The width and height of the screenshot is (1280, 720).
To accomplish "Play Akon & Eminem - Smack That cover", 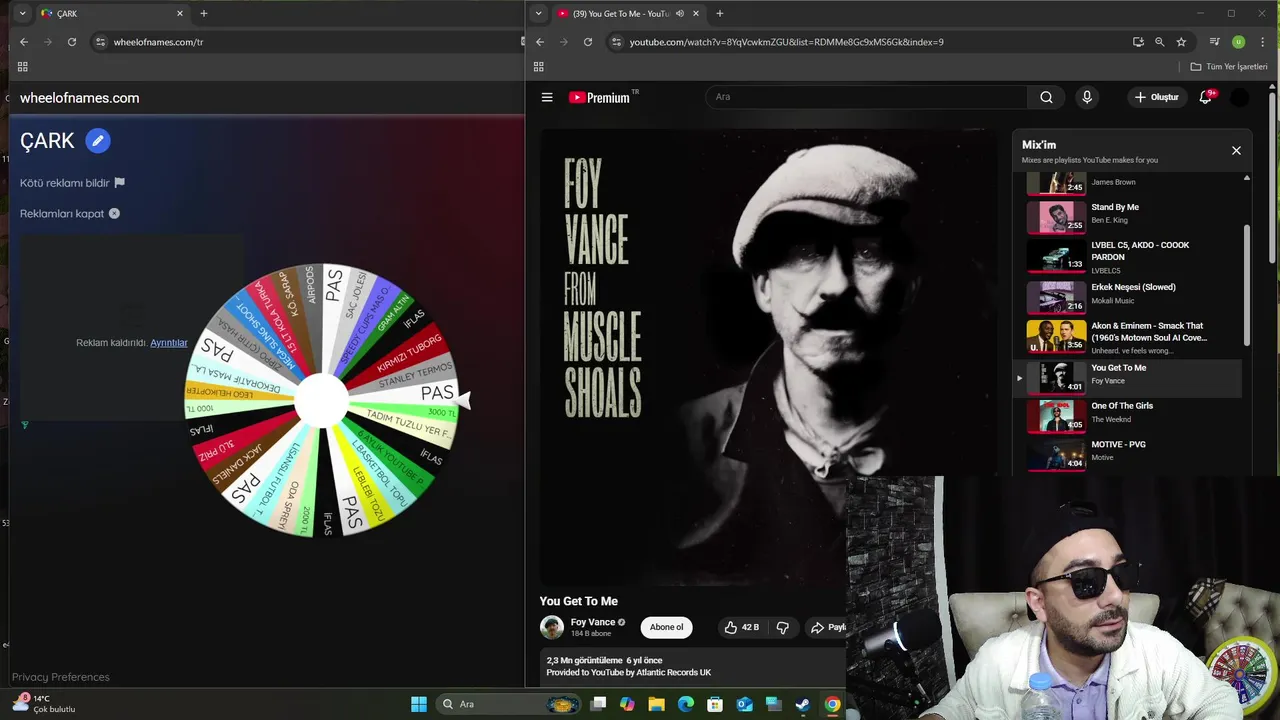I will click(1132, 337).
